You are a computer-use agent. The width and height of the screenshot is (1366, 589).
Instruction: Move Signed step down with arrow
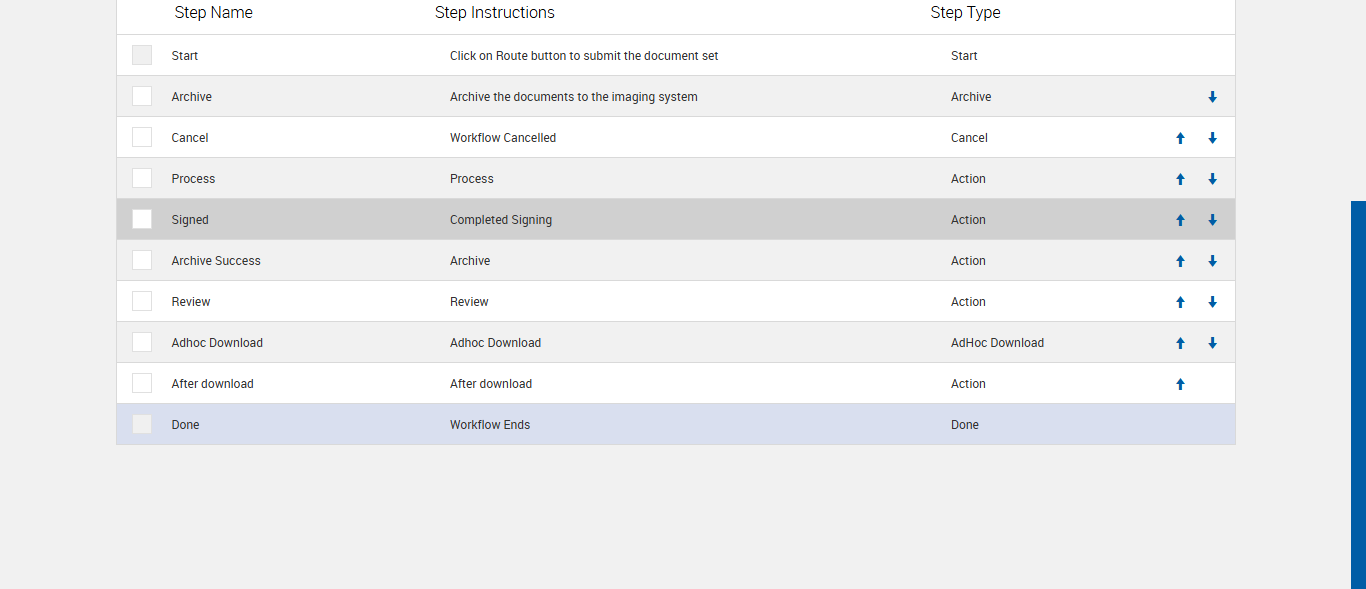pos(1212,220)
